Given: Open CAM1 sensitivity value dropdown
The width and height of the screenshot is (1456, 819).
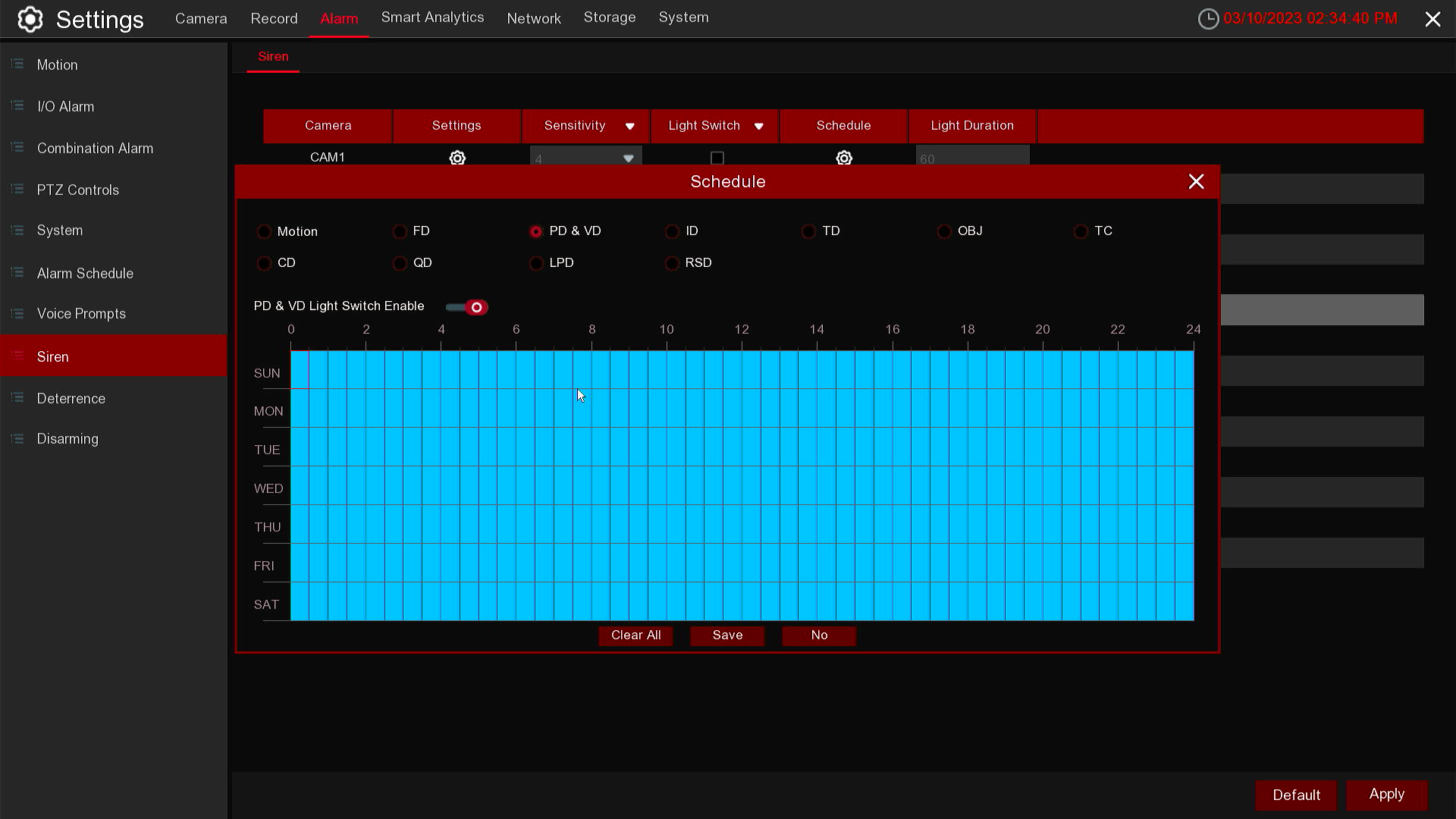Looking at the screenshot, I should 628,158.
